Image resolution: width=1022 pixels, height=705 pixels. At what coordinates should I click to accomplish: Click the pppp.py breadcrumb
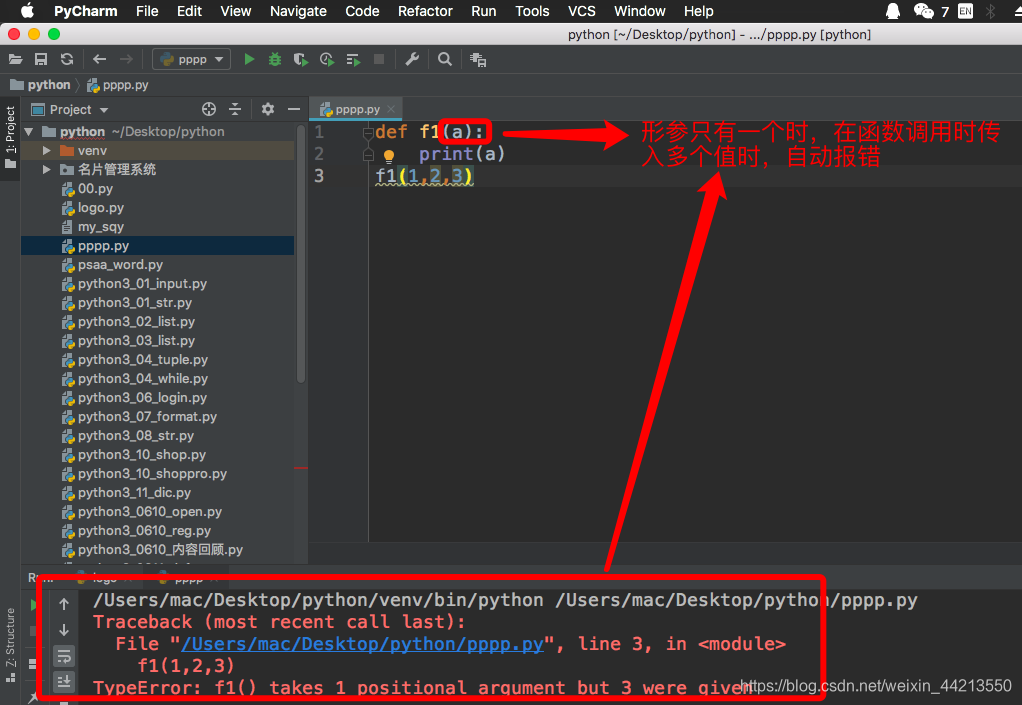coord(118,85)
